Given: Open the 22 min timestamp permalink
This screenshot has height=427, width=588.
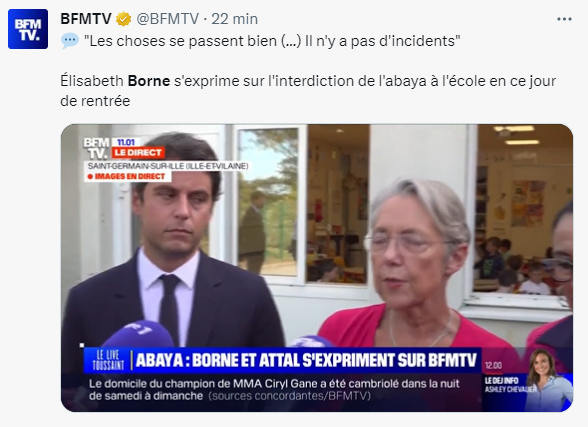Looking at the screenshot, I should point(234,19).
